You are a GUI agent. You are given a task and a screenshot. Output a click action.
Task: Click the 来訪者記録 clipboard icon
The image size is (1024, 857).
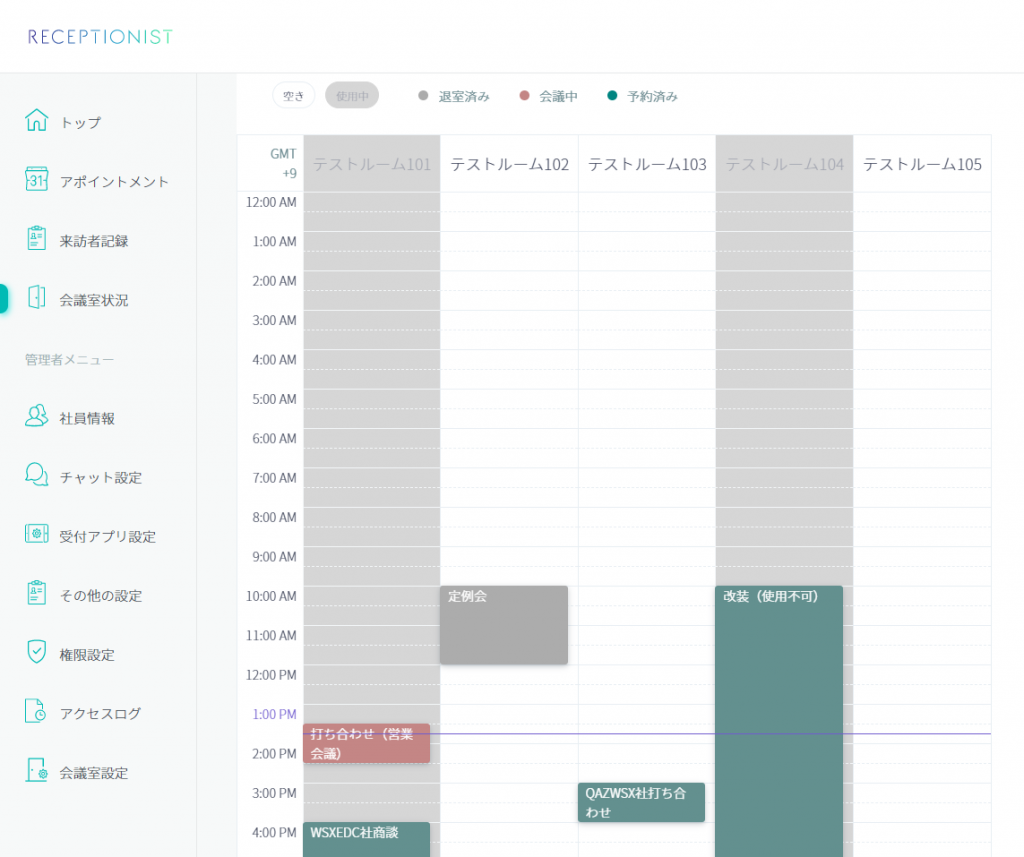click(37, 238)
